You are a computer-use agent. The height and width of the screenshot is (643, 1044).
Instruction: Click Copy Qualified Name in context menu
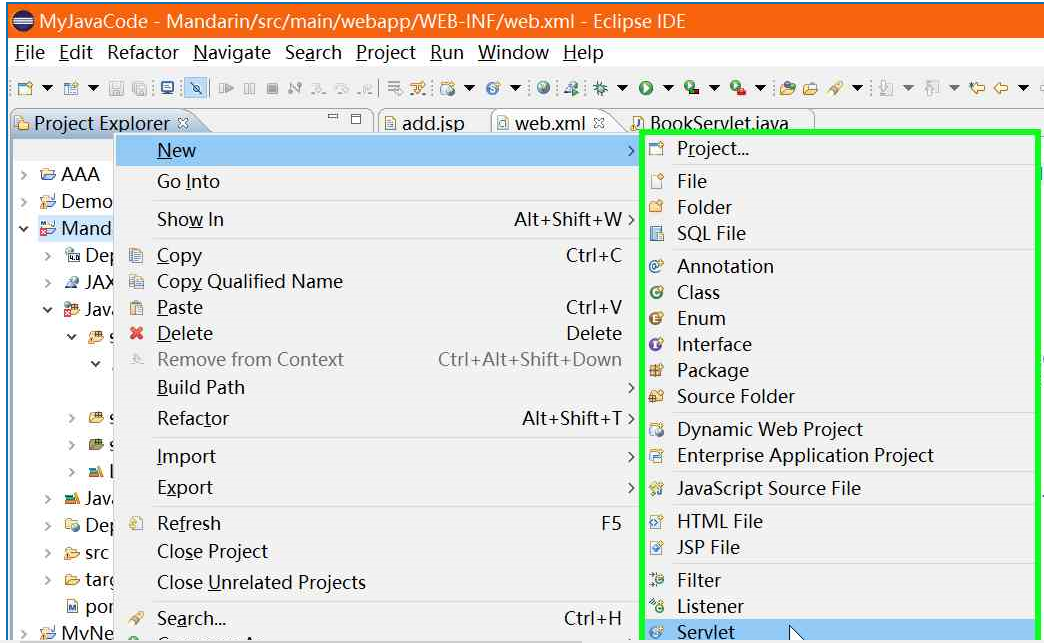pyautogui.click(x=377, y=282)
